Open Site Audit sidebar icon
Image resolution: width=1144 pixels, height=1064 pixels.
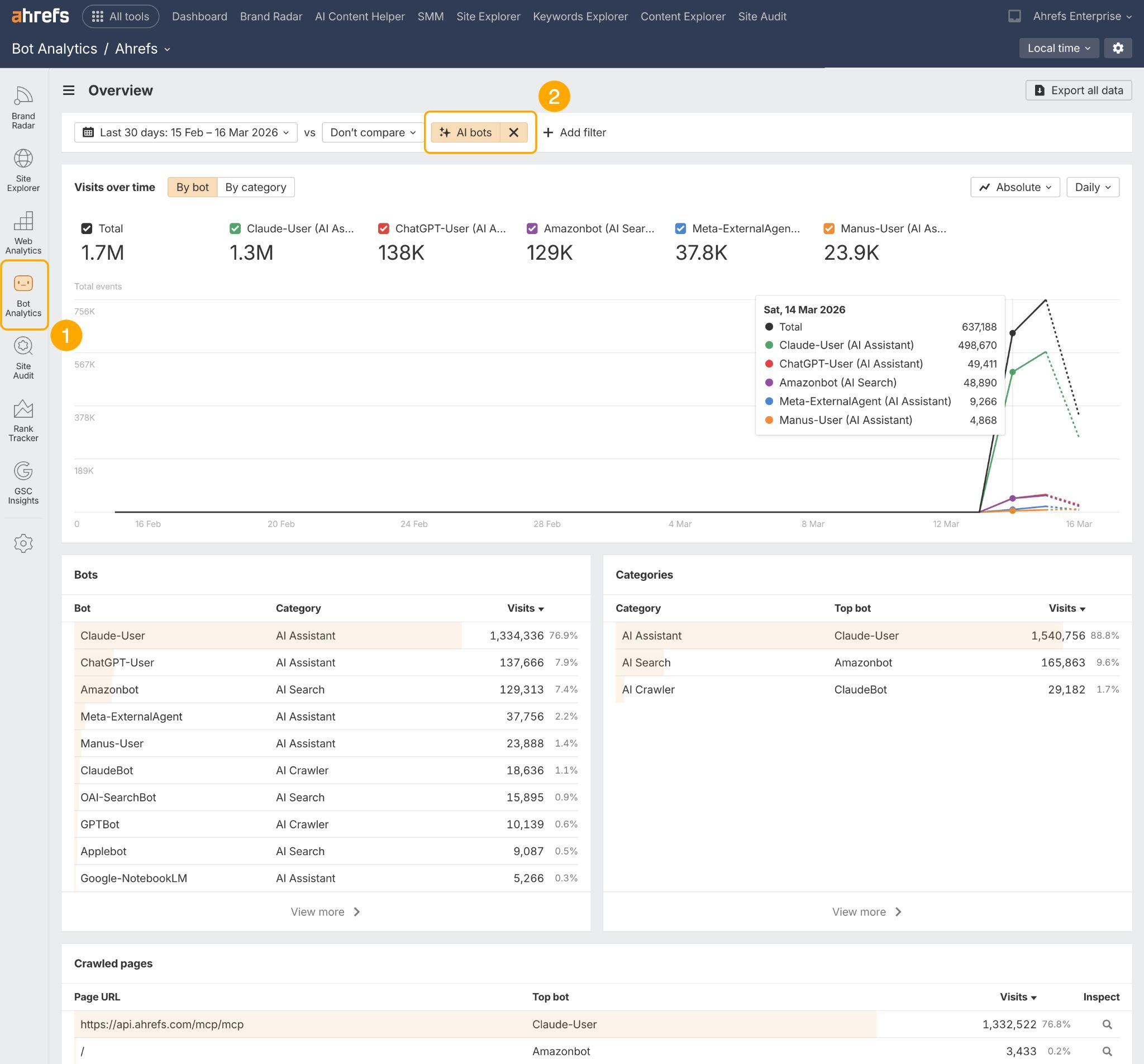point(23,358)
